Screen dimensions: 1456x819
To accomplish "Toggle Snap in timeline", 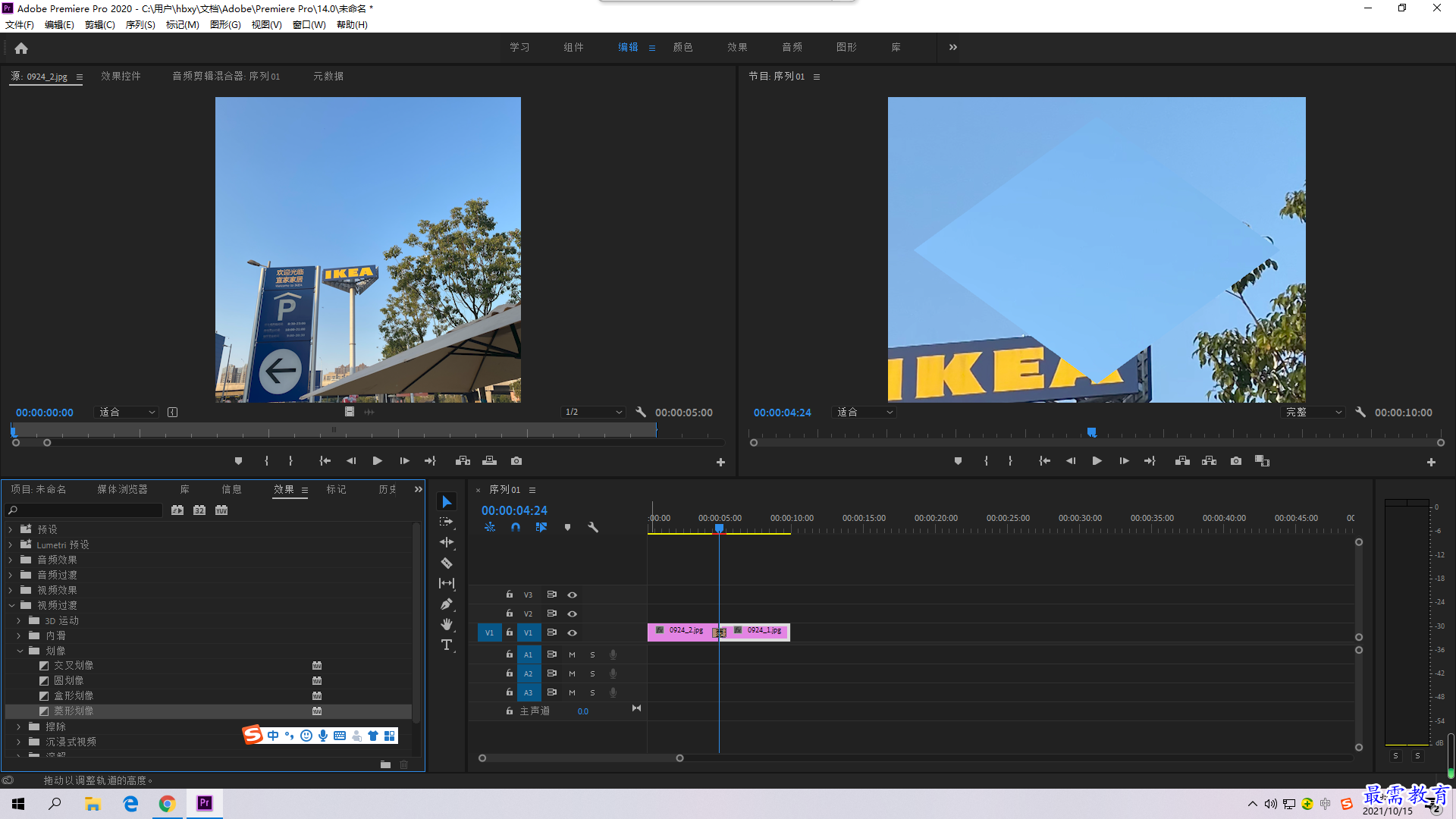I will (x=516, y=527).
